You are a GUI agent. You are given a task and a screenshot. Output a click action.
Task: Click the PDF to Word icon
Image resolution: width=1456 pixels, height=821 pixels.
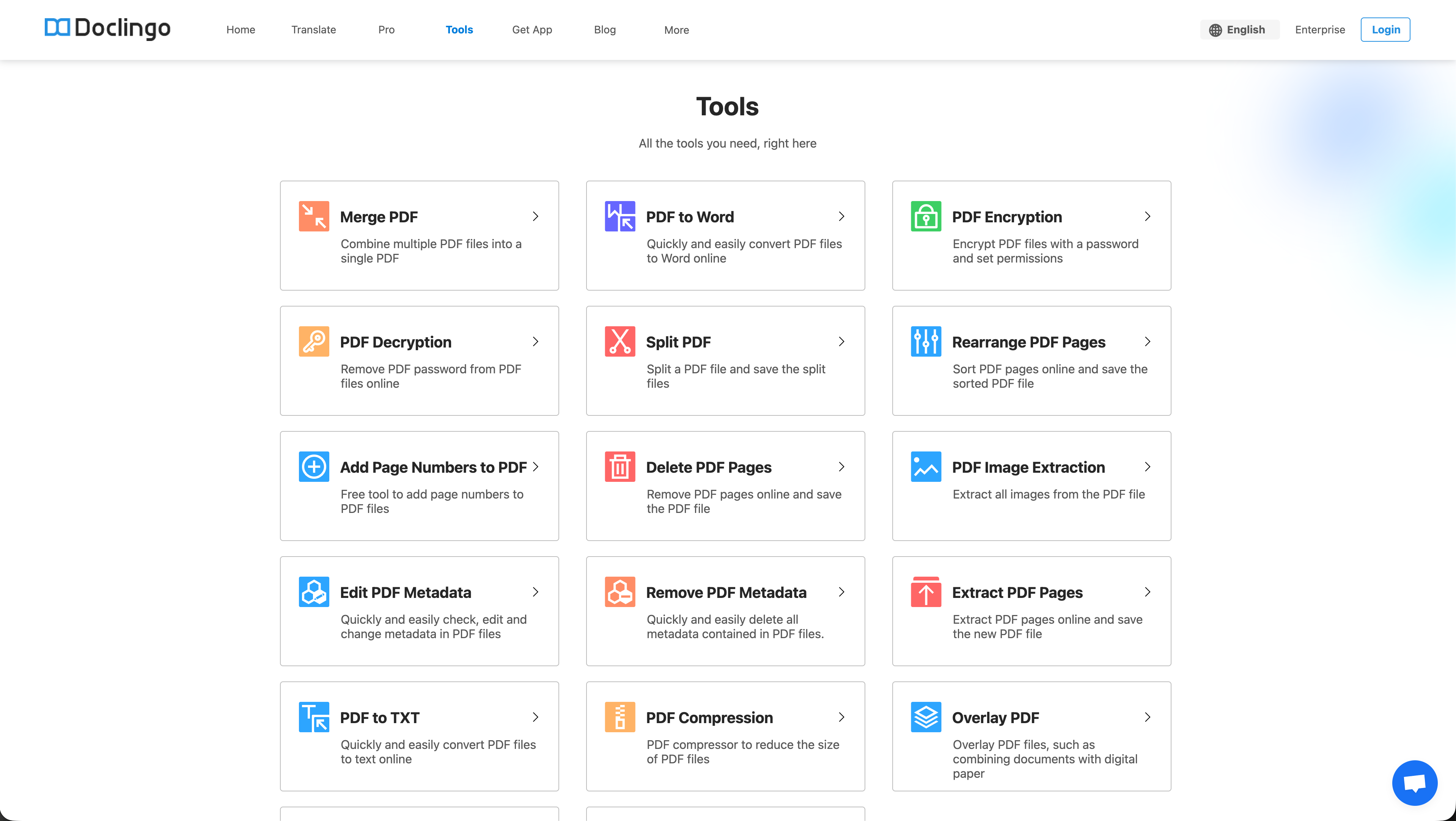pyautogui.click(x=620, y=216)
